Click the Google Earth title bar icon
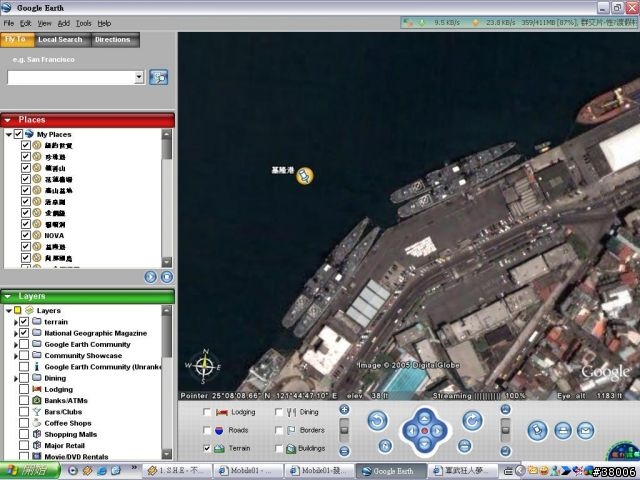 pyautogui.click(x=6, y=7)
